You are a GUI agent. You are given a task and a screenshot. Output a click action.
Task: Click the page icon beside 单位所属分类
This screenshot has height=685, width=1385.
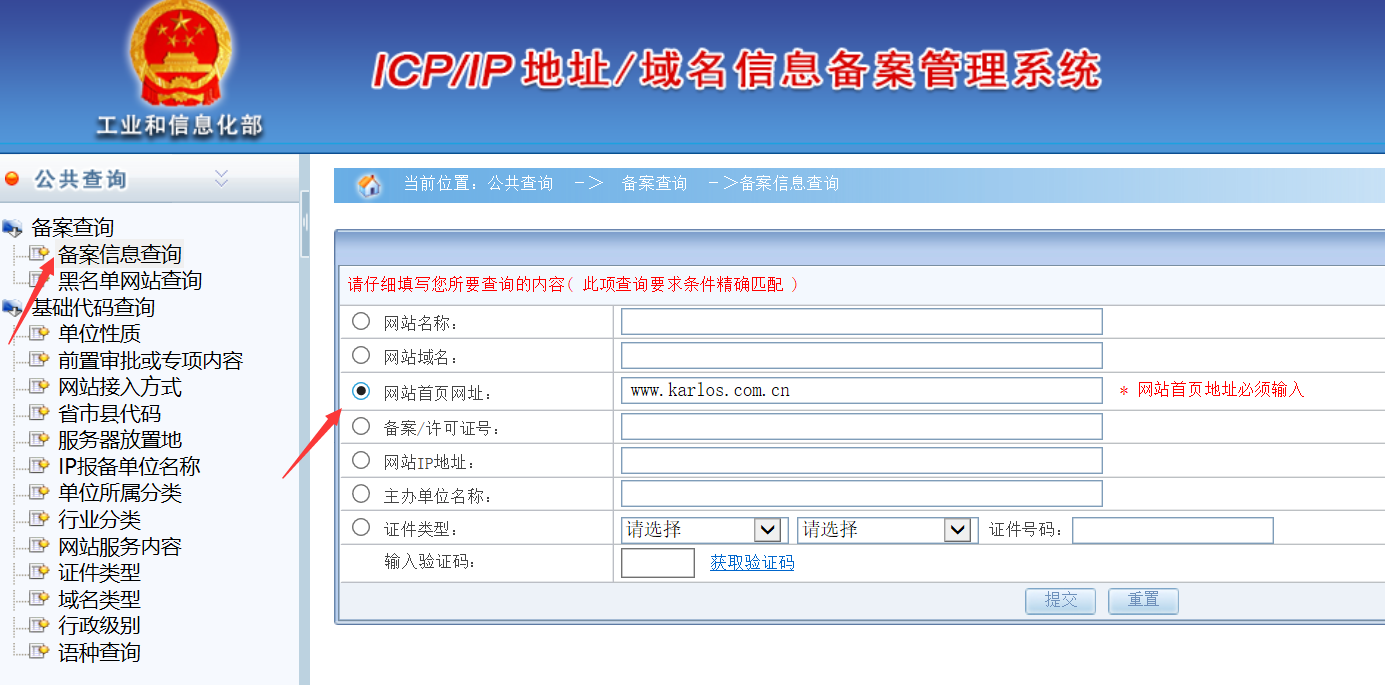coord(39,493)
